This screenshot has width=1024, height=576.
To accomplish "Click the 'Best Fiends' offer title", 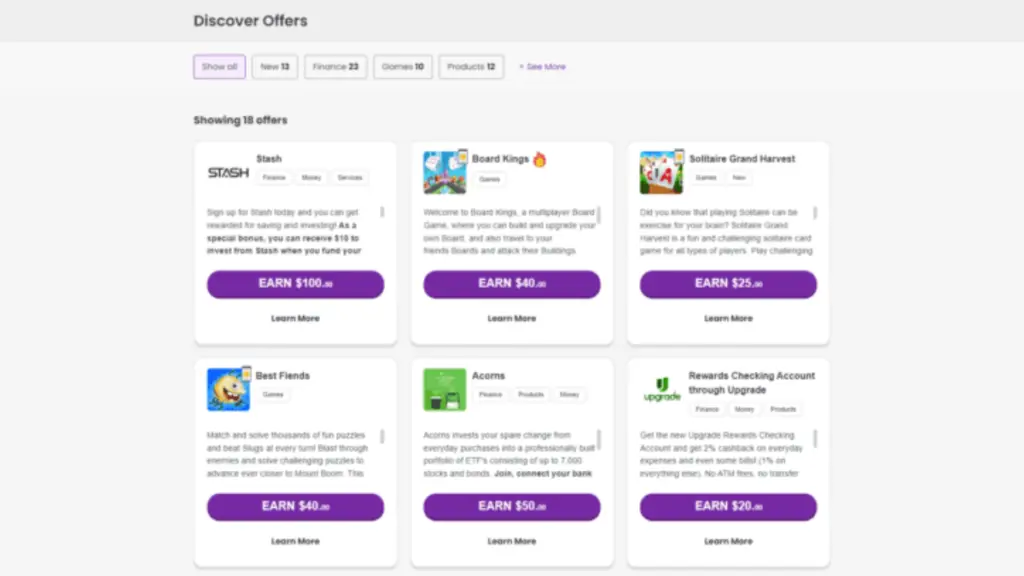I will tap(283, 376).
